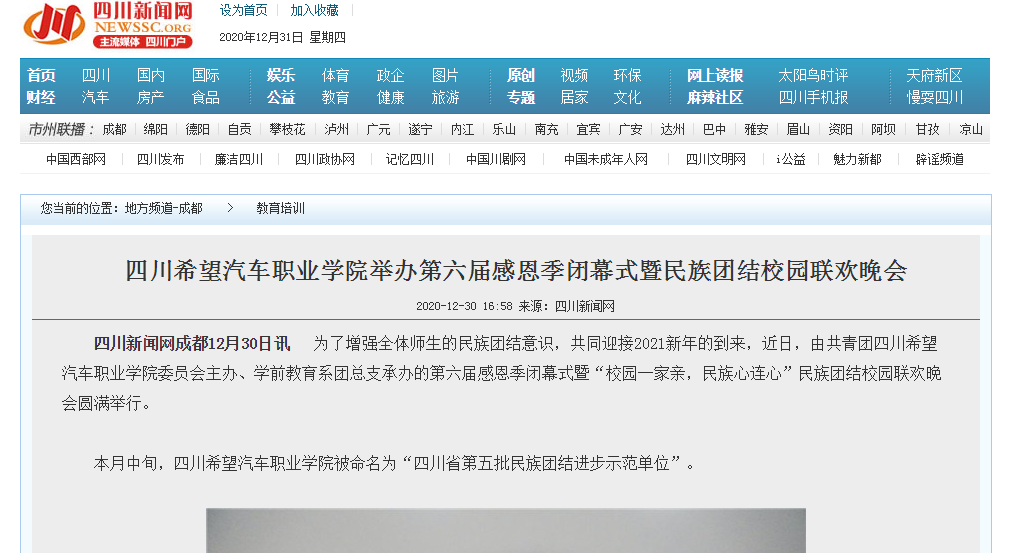Image resolution: width=1012 pixels, height=553 pixels.
Task: Visit the 太阳鸟时评 page
Action: 813,75
